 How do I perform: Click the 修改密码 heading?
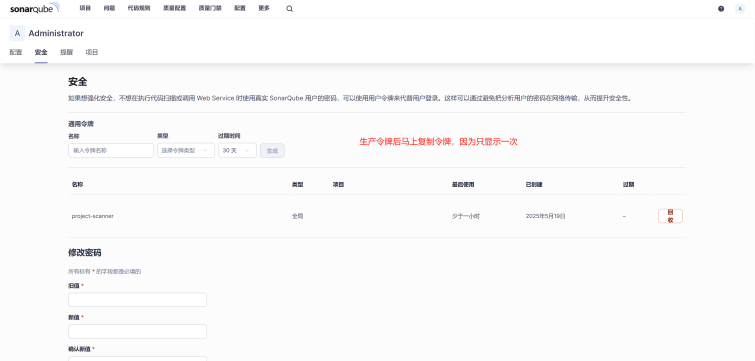pos(85,253)
